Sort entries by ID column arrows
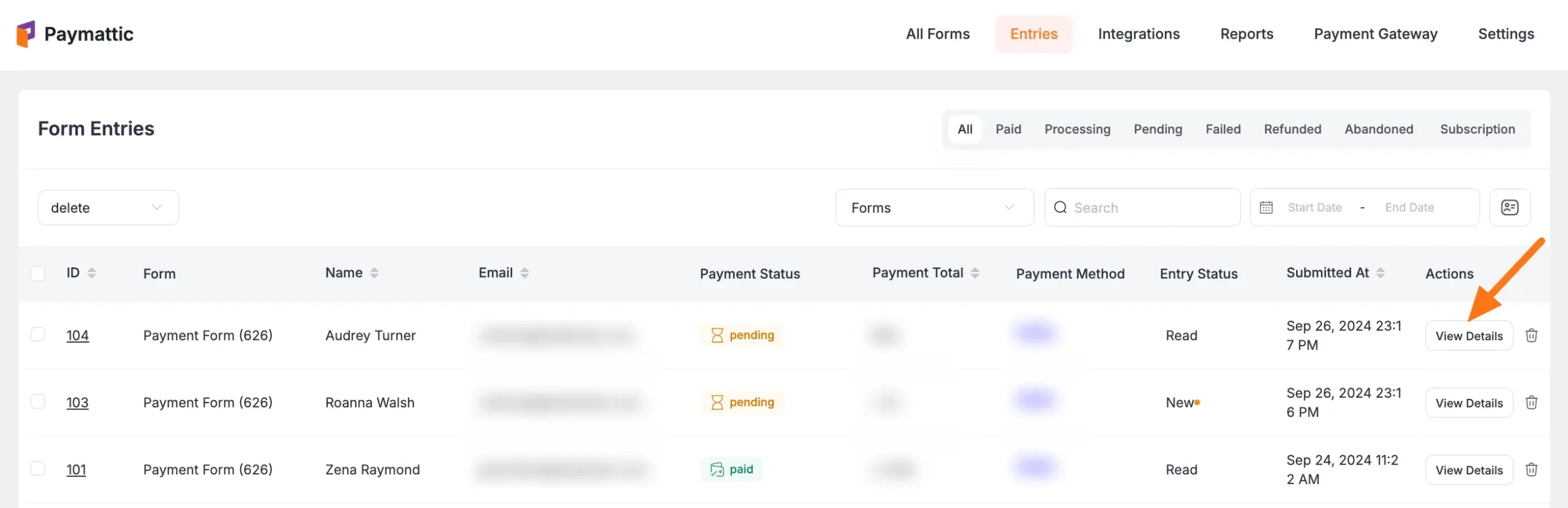 pyautogui.click(x=92, y=273)
